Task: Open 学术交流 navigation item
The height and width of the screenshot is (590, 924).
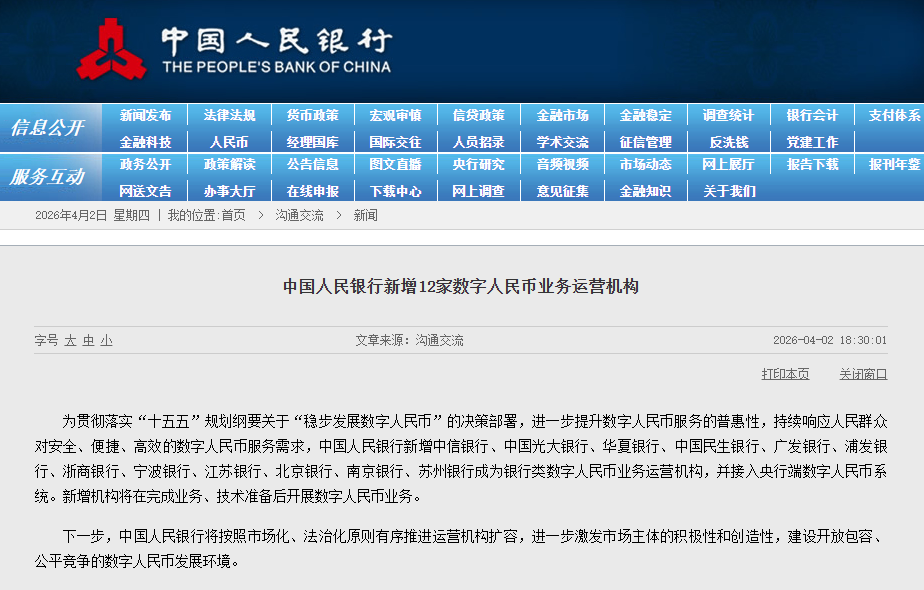Action: pos(563,142)
